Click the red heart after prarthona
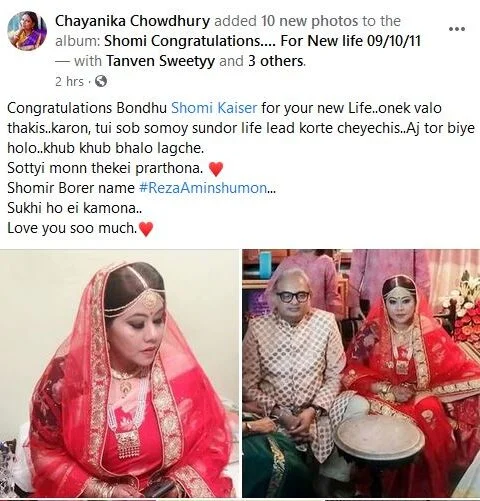The height and width of the screenshot is (501, 480). tap(215, 169)
